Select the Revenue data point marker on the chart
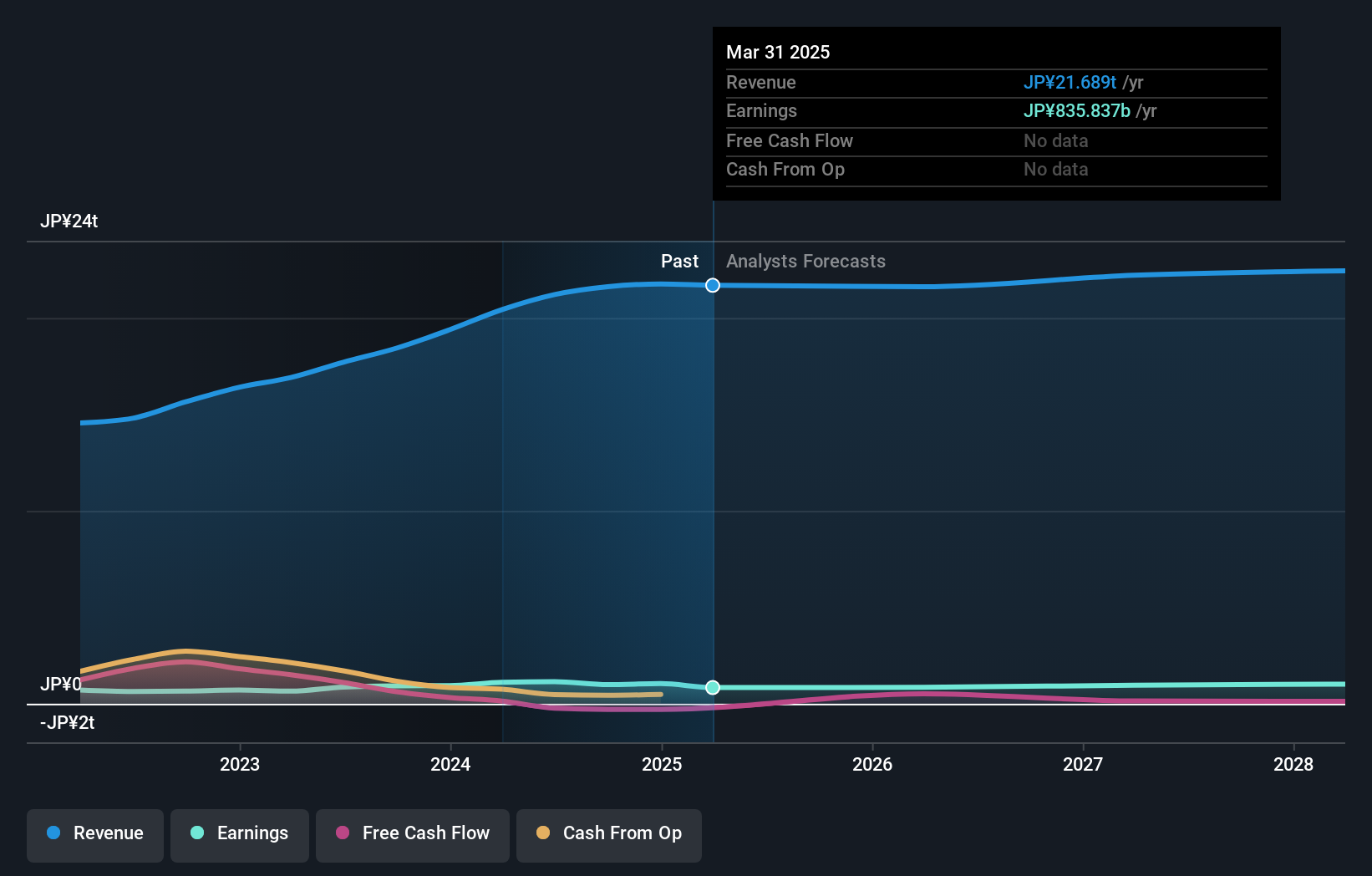The image size is (1372, 876). click(x=713, y=285)
